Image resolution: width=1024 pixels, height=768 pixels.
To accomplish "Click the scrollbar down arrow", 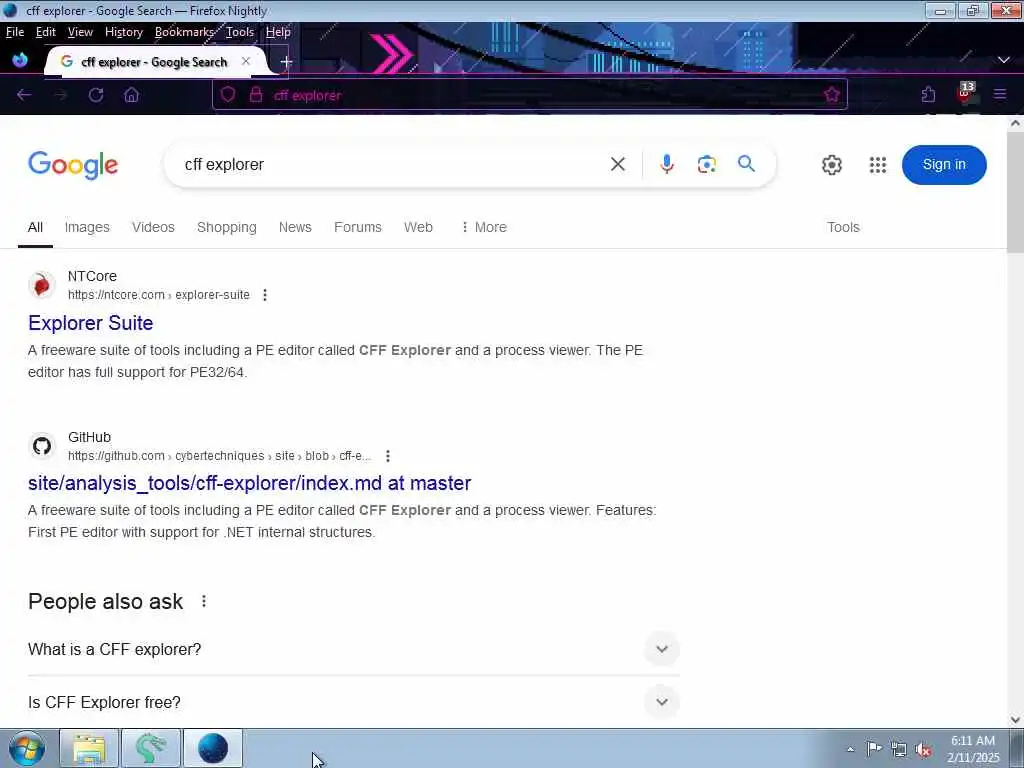I will coord(1016,720).
